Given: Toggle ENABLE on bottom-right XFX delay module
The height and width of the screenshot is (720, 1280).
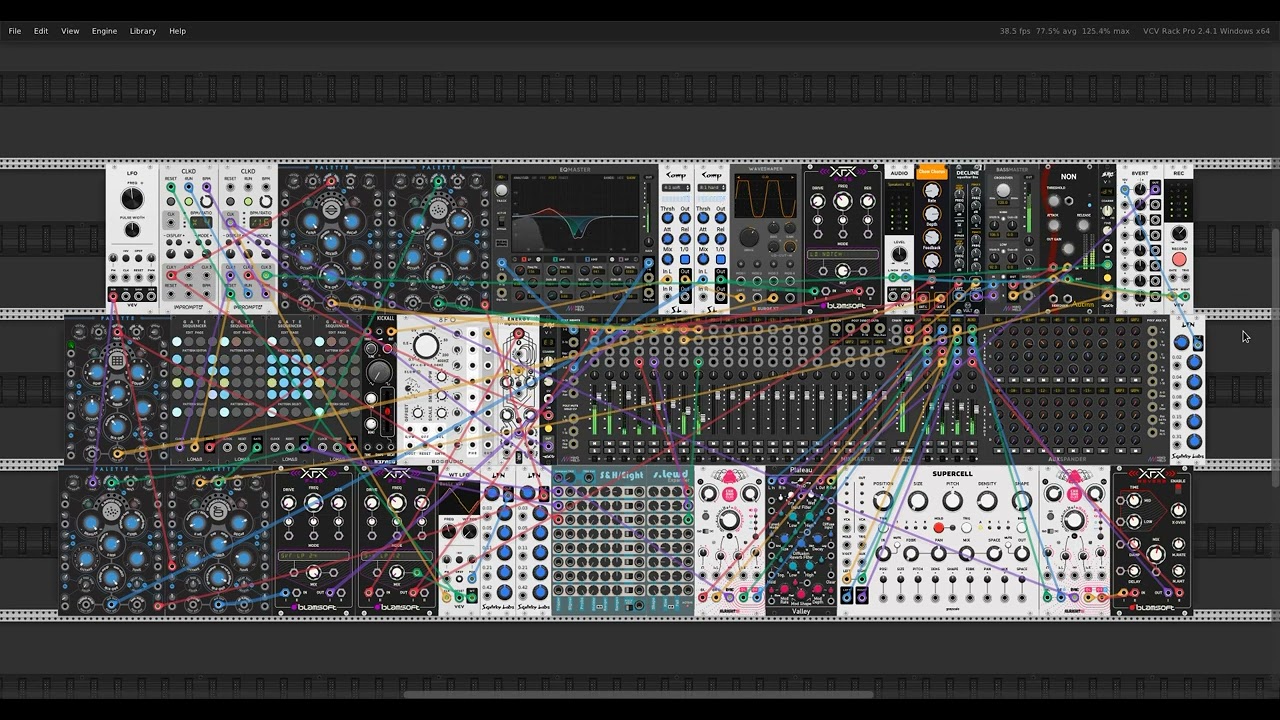Looking at the screenshot, I should [1176, 488].
